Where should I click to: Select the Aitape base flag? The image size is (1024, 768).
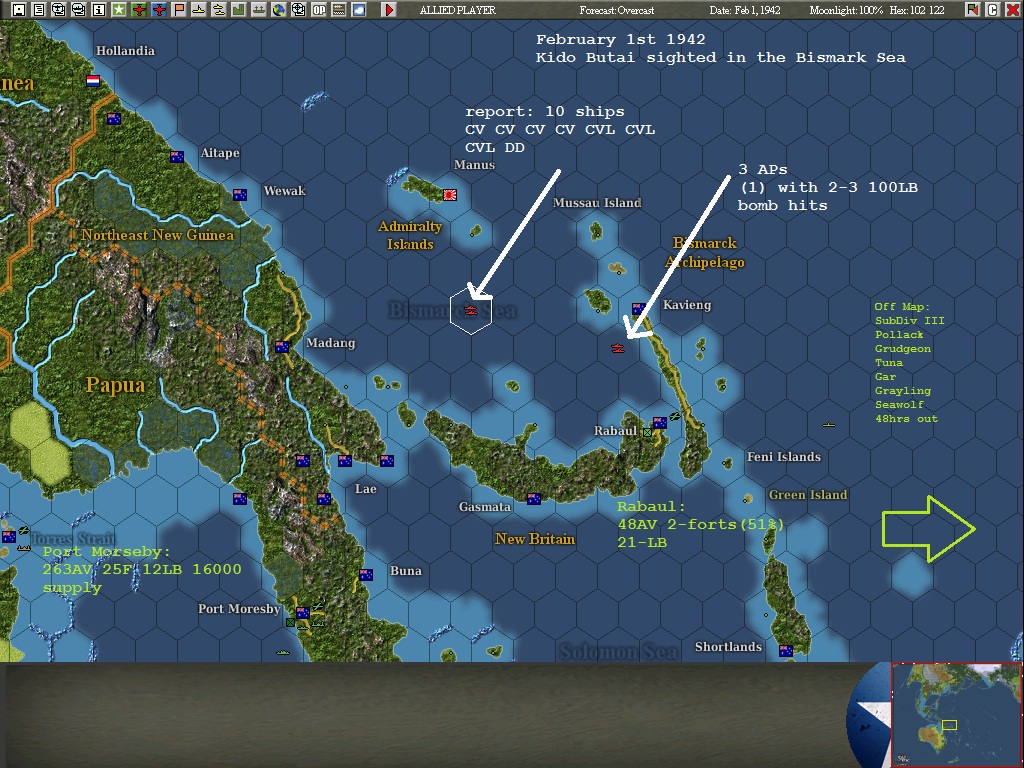[176, 156]
